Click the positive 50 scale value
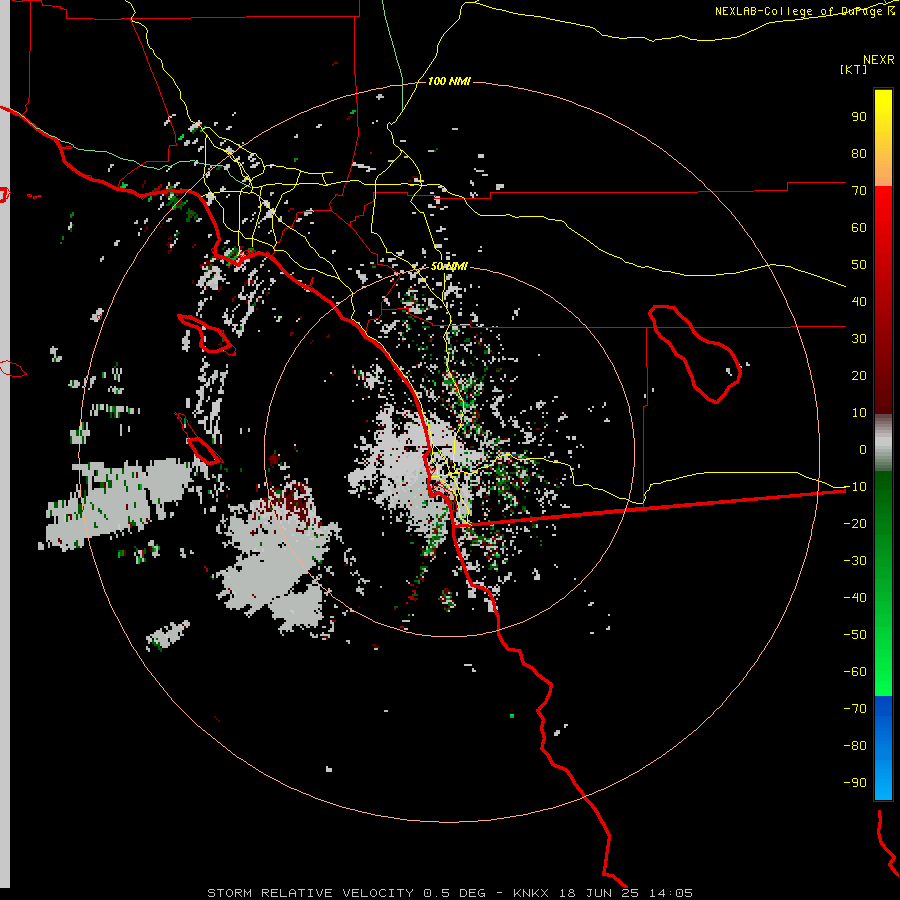Screen dimensions: 900x900 [859, 265]
